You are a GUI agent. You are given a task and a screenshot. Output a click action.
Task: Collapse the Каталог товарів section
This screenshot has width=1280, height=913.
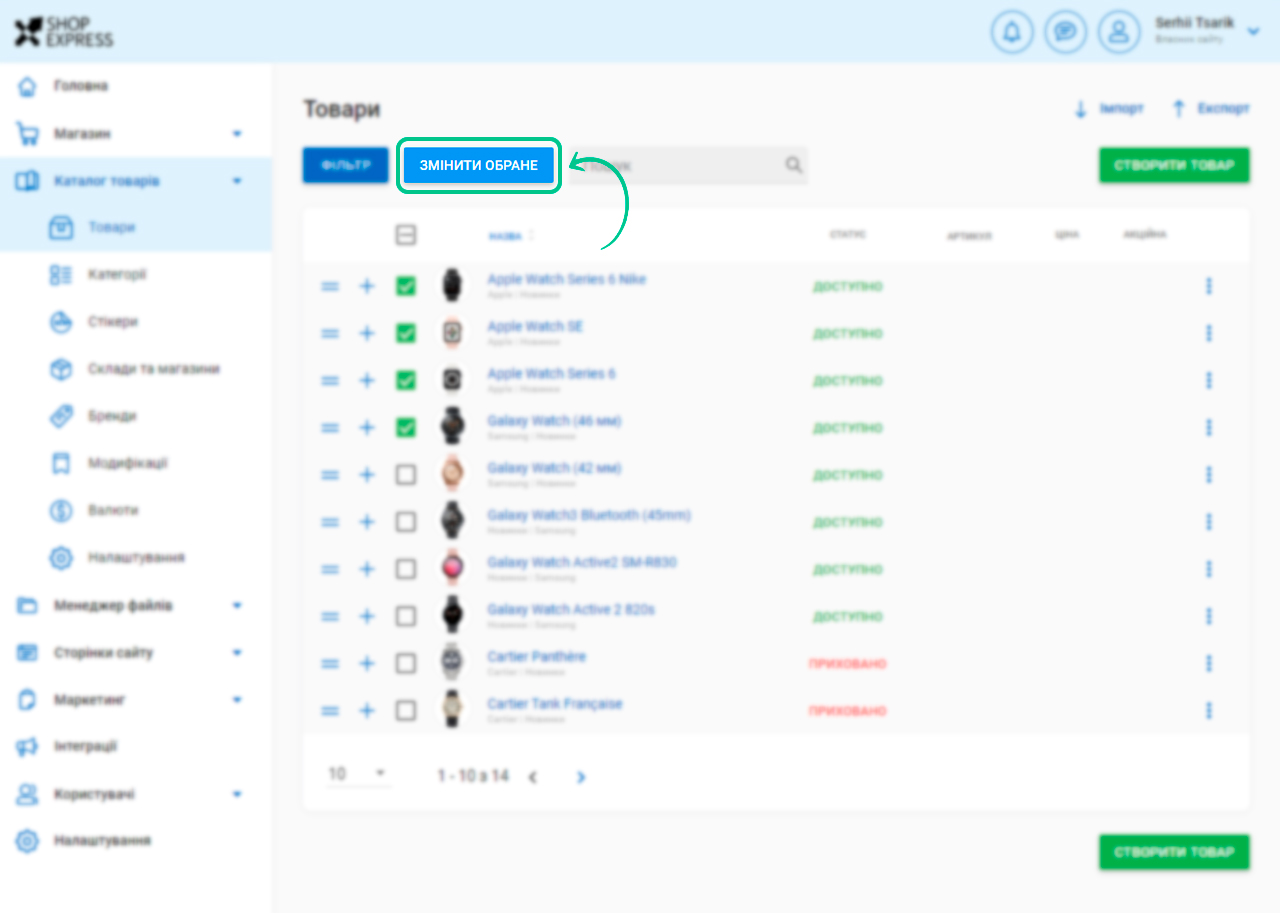click(237, 181)
